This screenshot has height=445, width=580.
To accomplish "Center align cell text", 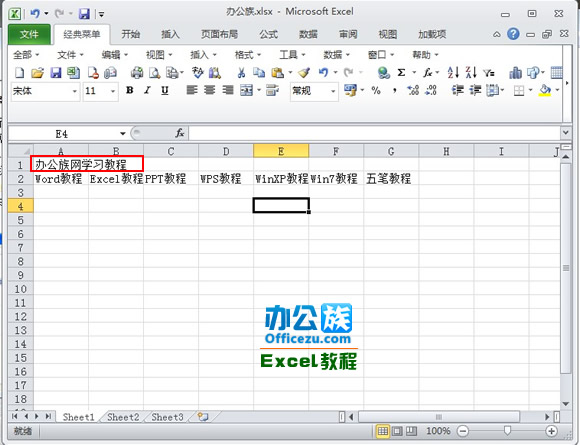I will [x=210, y=90].
